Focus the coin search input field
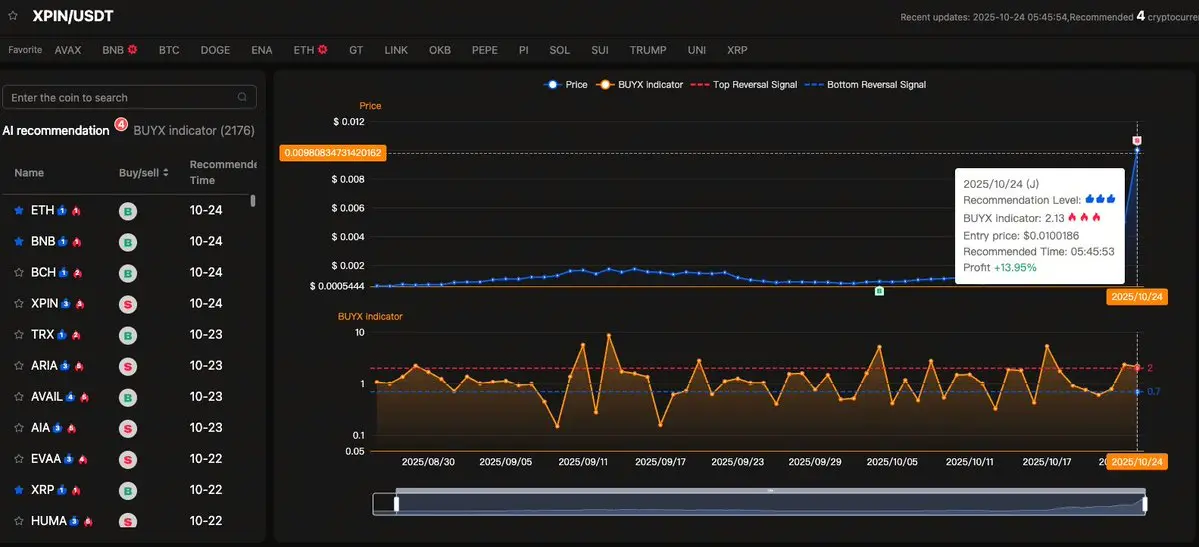This screenshot has width=1199, height=547. (120, 97)
